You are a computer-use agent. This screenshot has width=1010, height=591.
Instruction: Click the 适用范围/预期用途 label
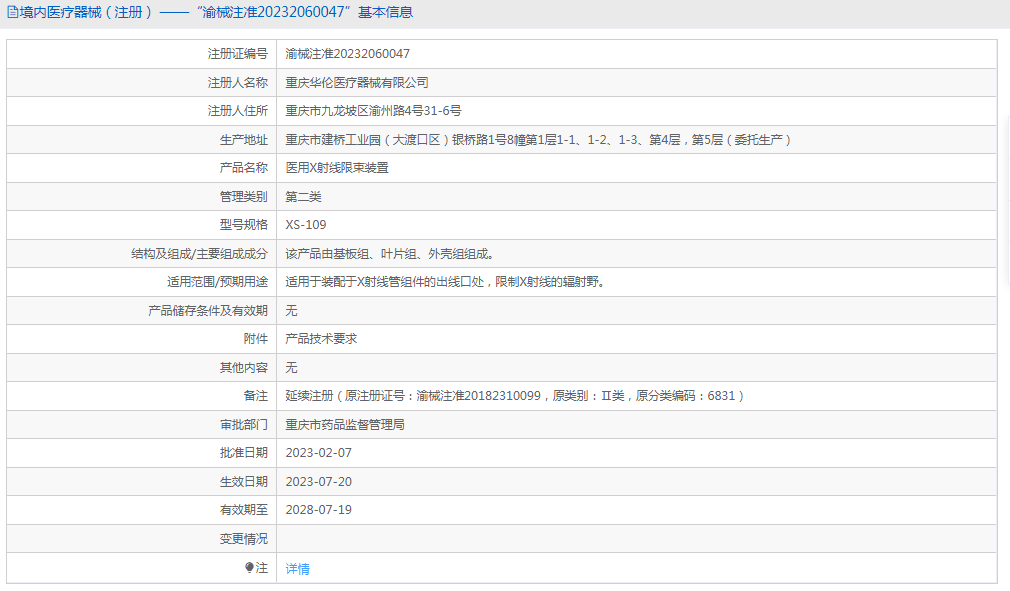tap(217, 281)
